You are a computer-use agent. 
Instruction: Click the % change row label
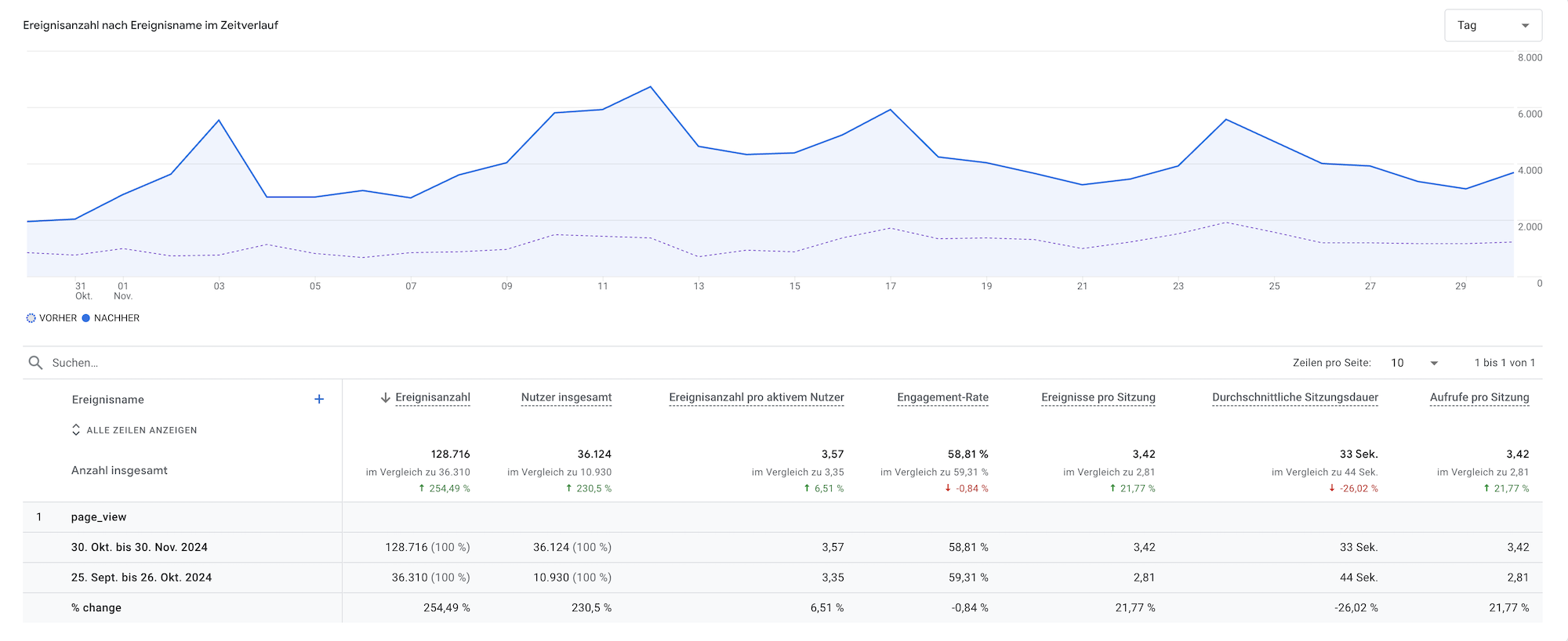[x=96, y=607]
